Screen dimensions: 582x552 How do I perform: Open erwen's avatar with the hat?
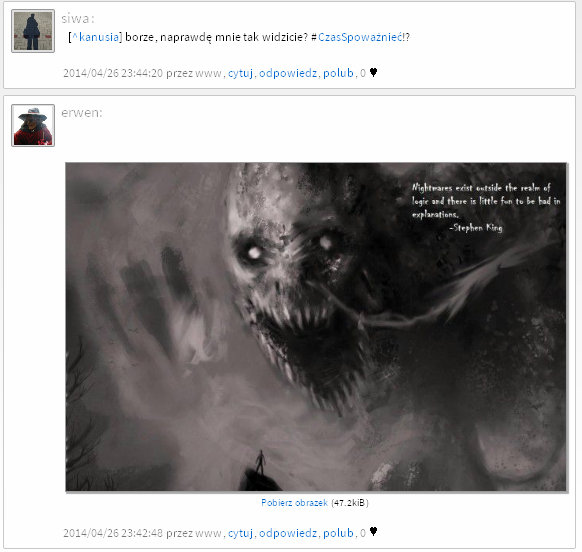click(33, 125)
